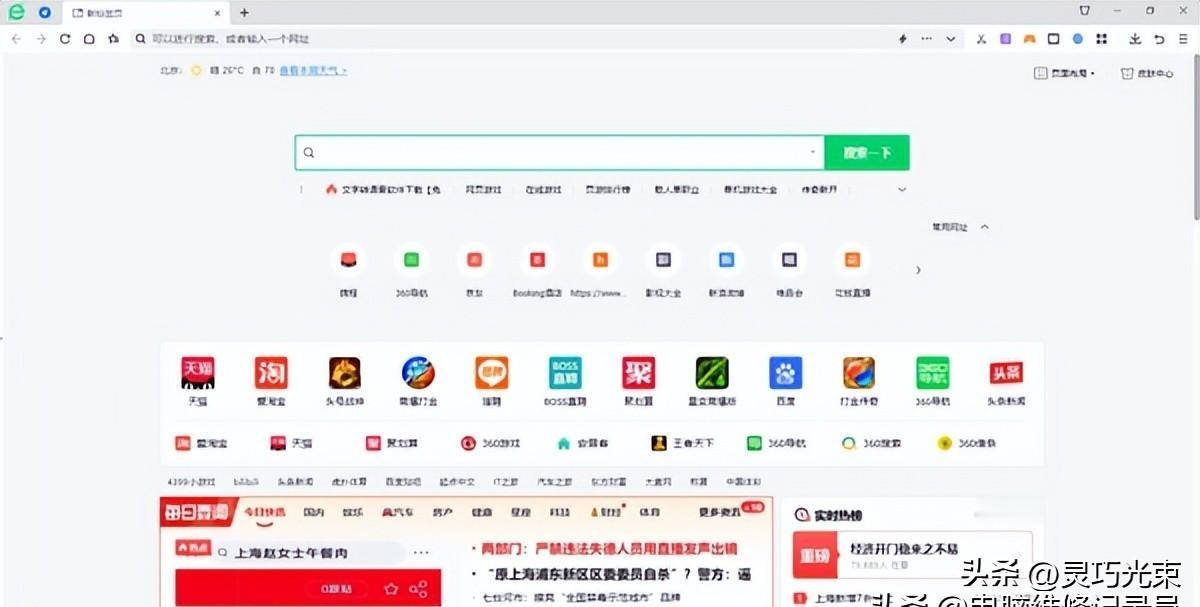1200x607 pixels.
Task: Open the page layout dropdown at top right
Action: (1066, 73)
